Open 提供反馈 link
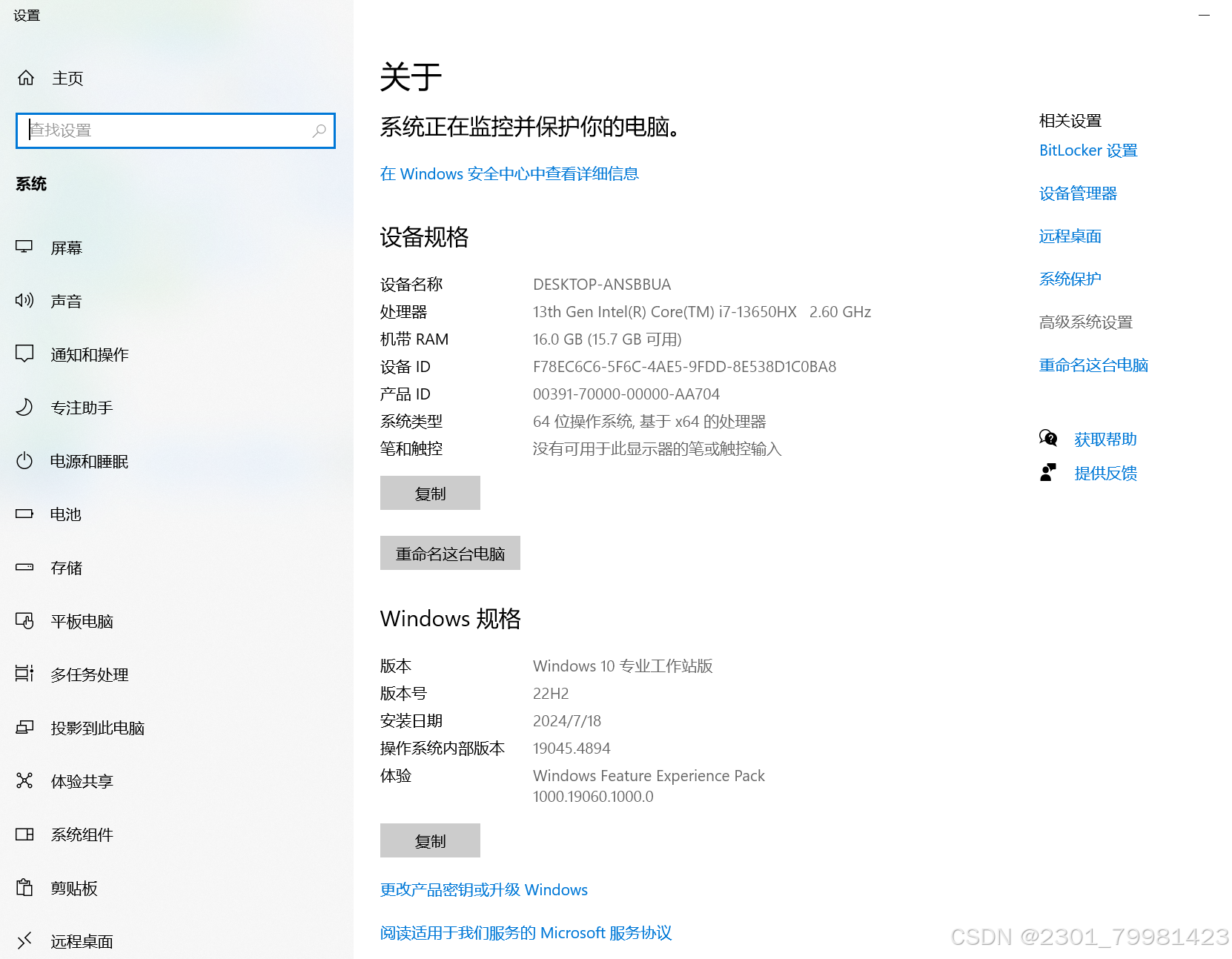This screenshot has height=959, width=1232. [1105, 474]
